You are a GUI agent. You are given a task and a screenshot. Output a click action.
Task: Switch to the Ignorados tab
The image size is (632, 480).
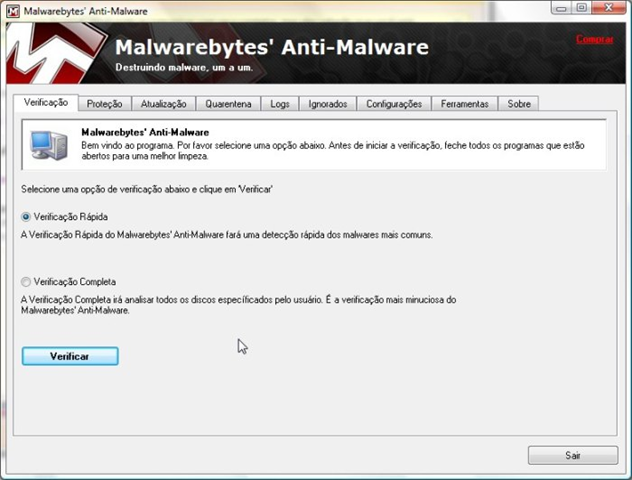(328, 104)
